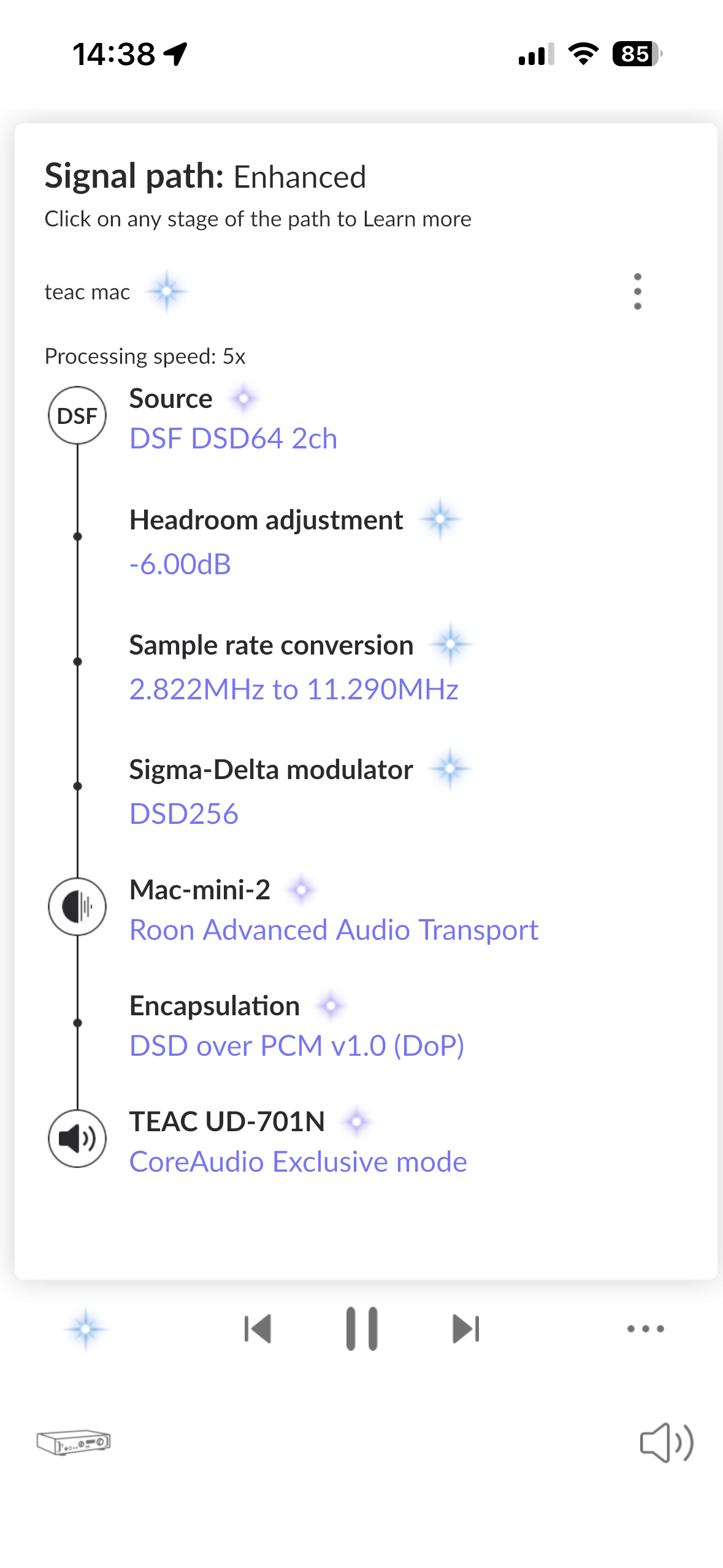Screen dimensions: 723x1568
Task: Open the -6.00dB headroom adjustment details
Action: point(180,564)
